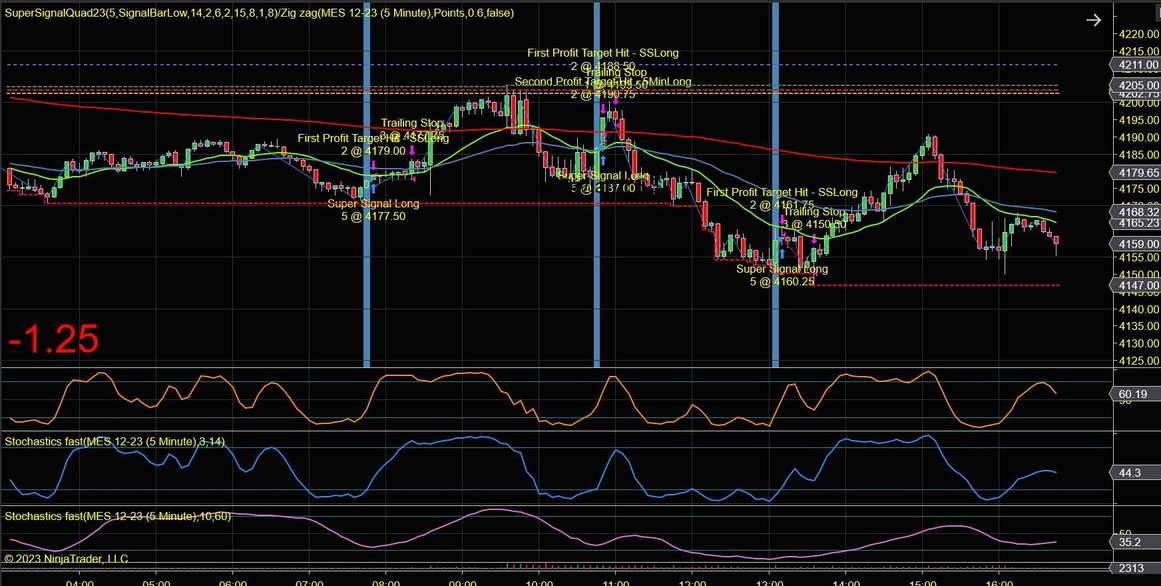The image size is (1161, 586).
Task: Select the Trailing Stop 4150.00 annotation
Action: coord(812,216)
